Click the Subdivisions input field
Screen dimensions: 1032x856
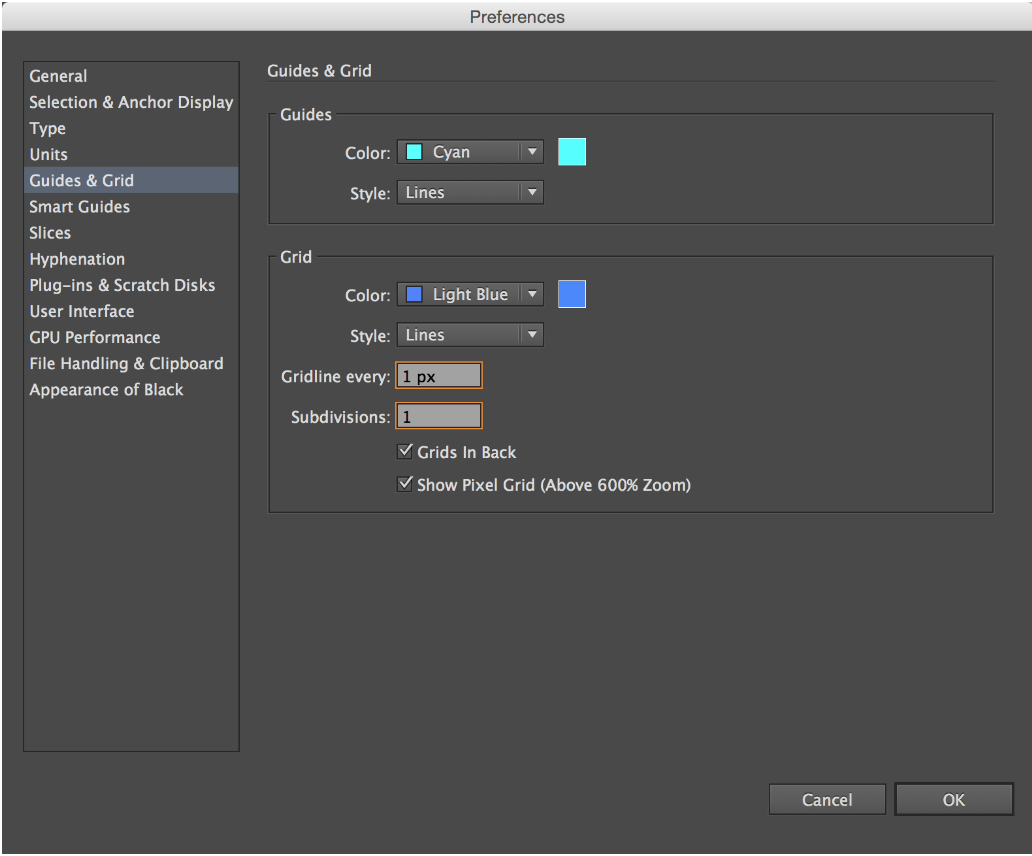(439, 416)
